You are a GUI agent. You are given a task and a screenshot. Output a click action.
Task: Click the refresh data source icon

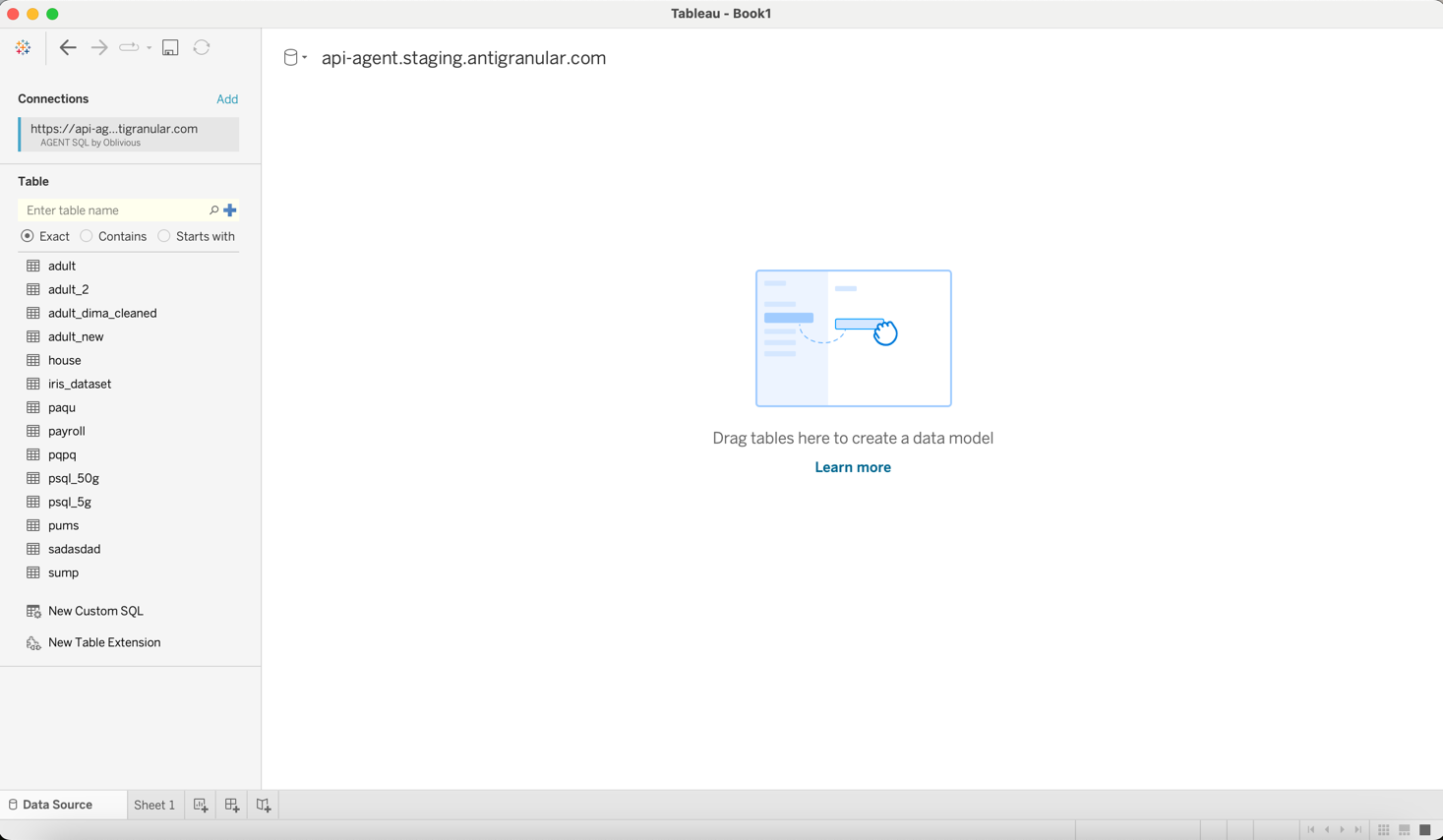(202, 47)
